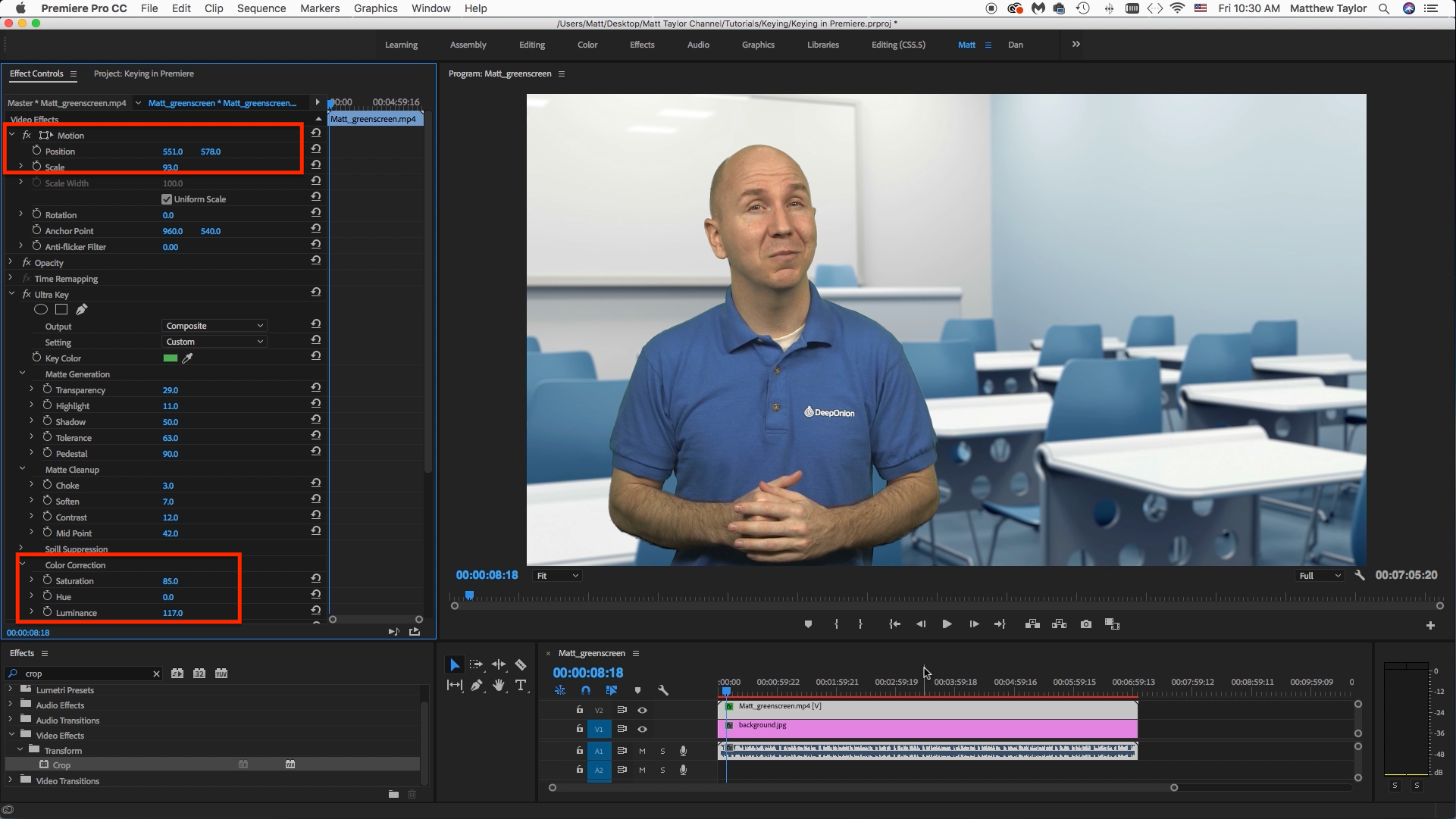Open the Sequence menu
Screen dimensions: 1456x819
click(x=261, y=8)
